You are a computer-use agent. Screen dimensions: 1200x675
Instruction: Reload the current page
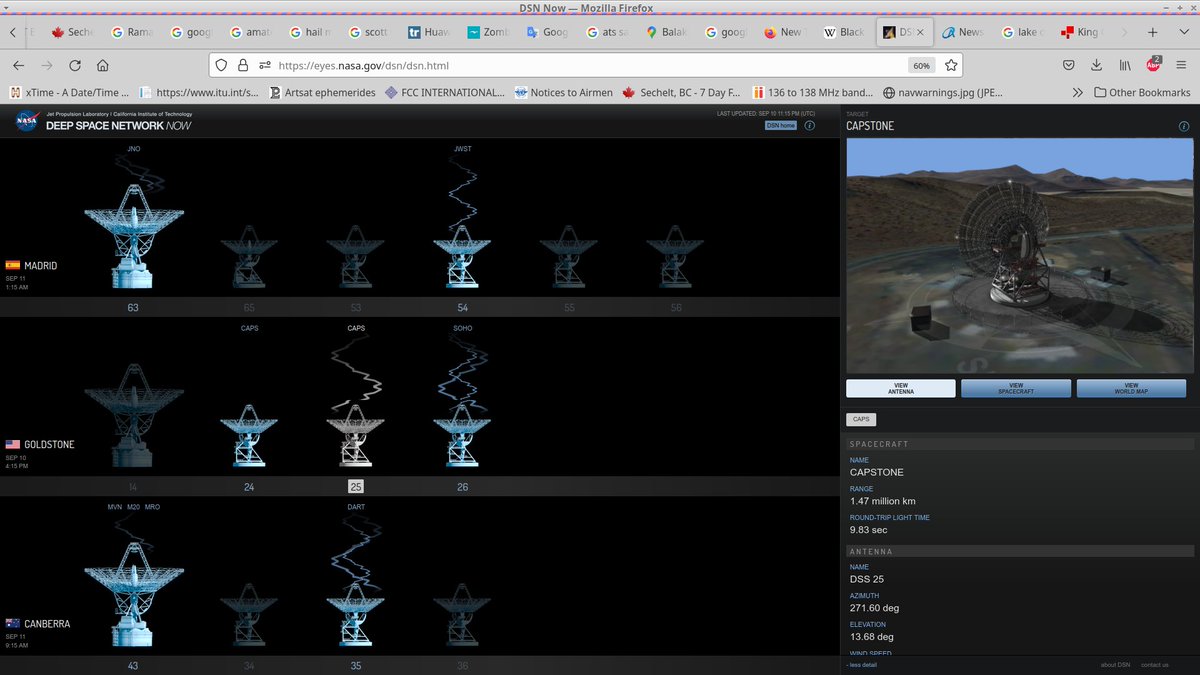tap(75, 65)
